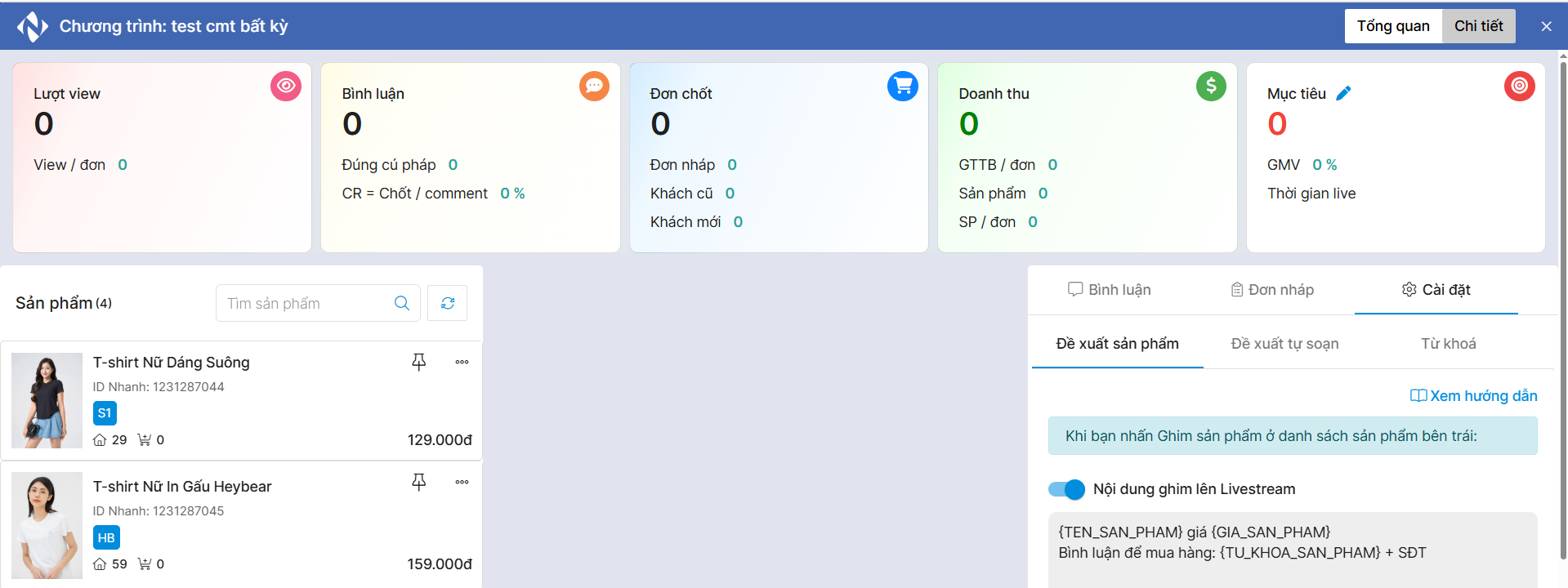The width and height of the screenshot is (1568, 588).
Task: Click the HB keyword tag
Action: (106, 537)
